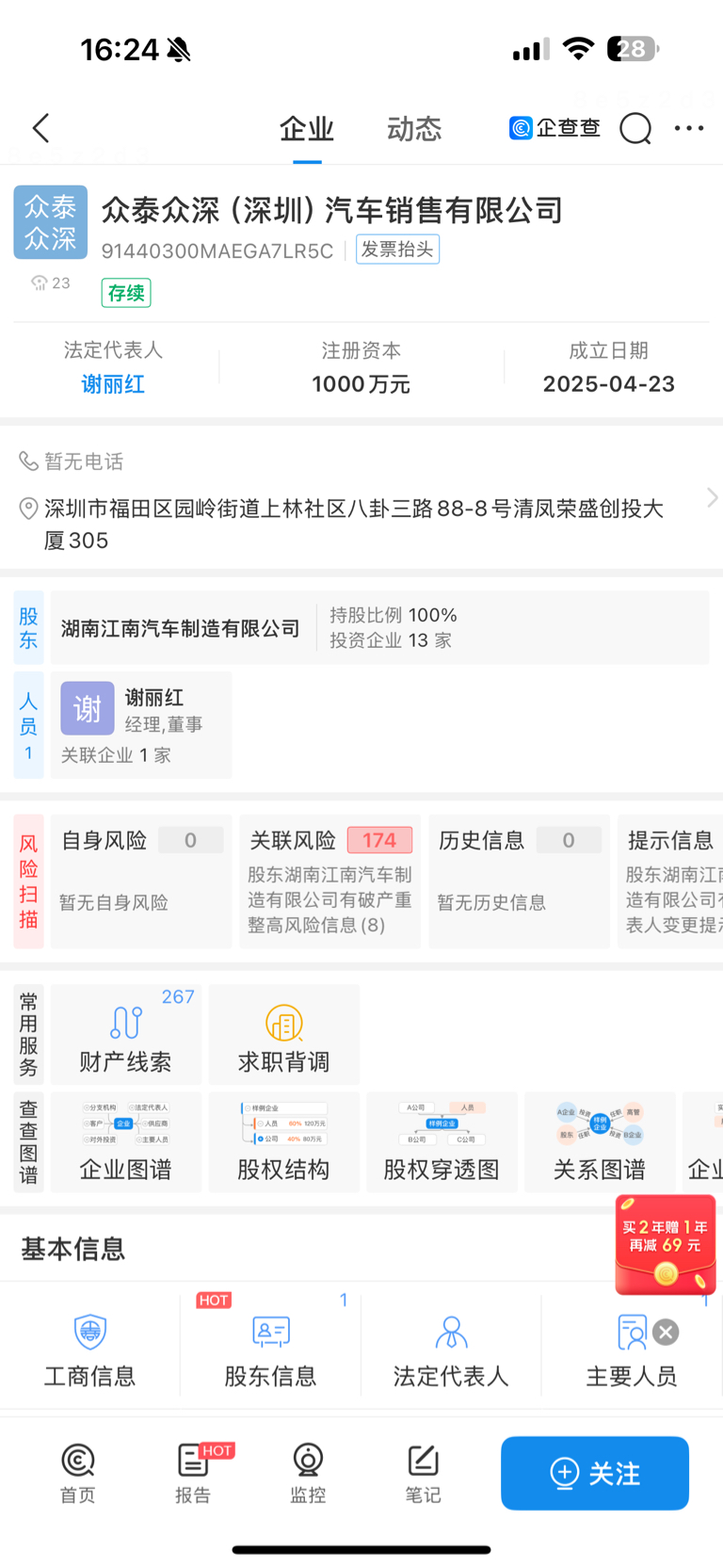Tap the 基本信息 heading

tap(73, 1249)
